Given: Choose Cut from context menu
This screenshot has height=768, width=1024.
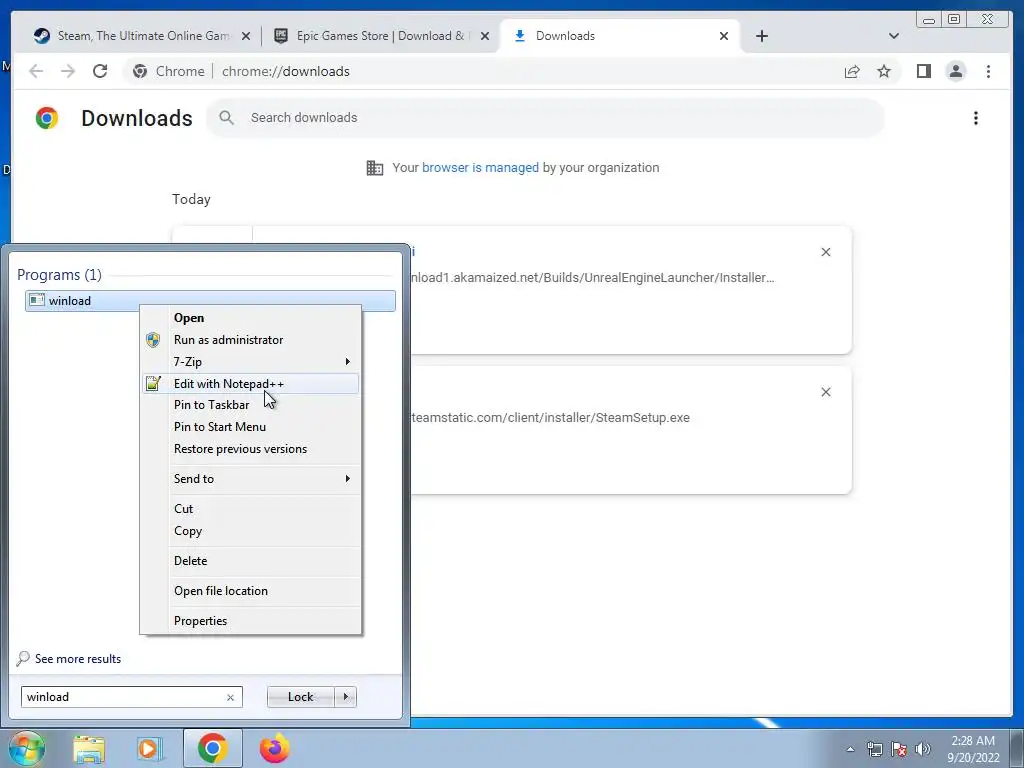Looking at the screenshot, I should click(251, 509).
